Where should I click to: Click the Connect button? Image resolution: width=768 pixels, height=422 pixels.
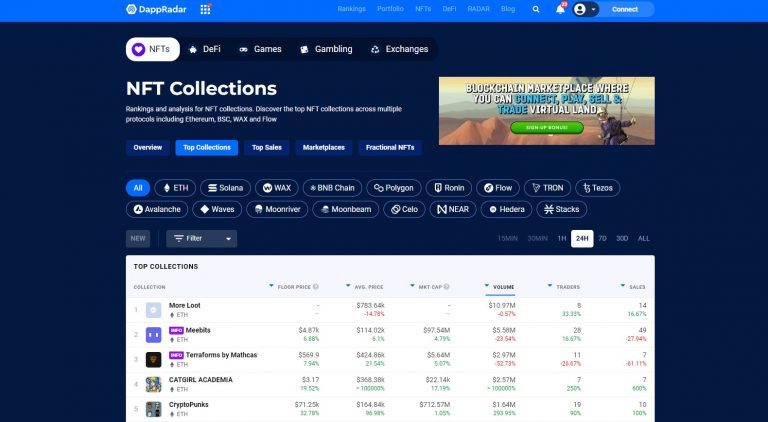[x=625, y=9]
